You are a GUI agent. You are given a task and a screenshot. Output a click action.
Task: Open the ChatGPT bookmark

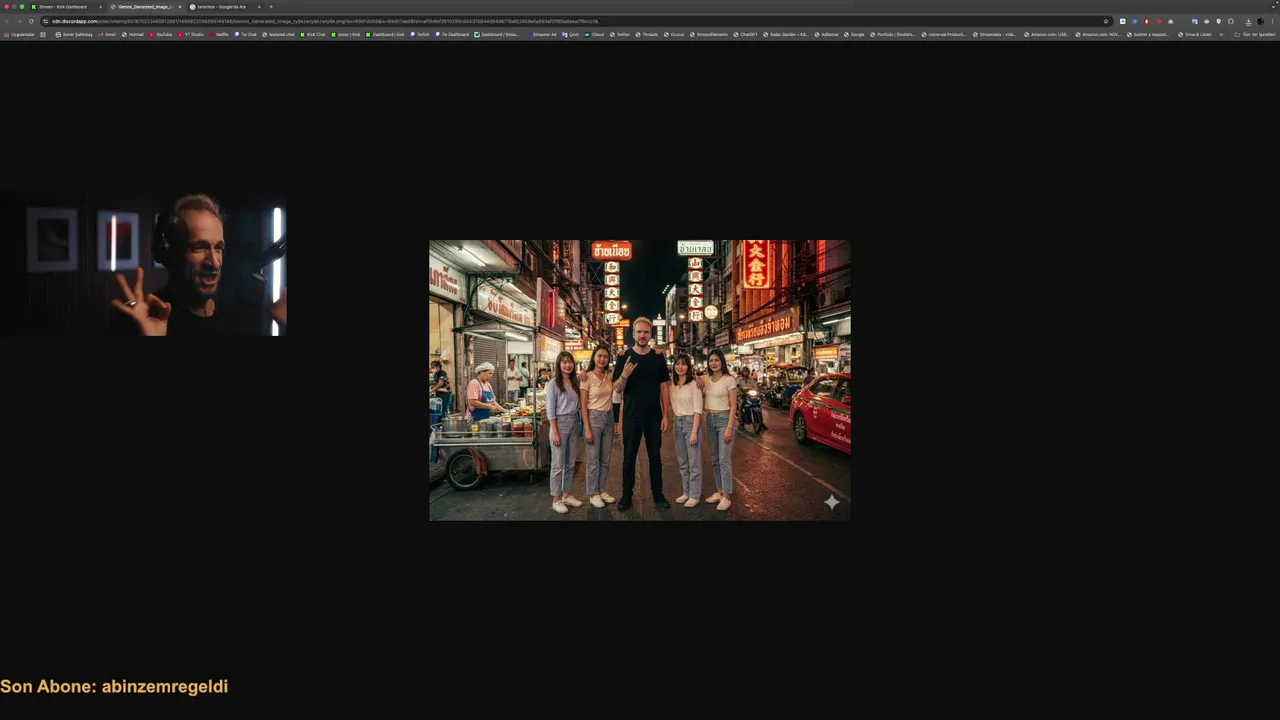(x=745, y=34)
